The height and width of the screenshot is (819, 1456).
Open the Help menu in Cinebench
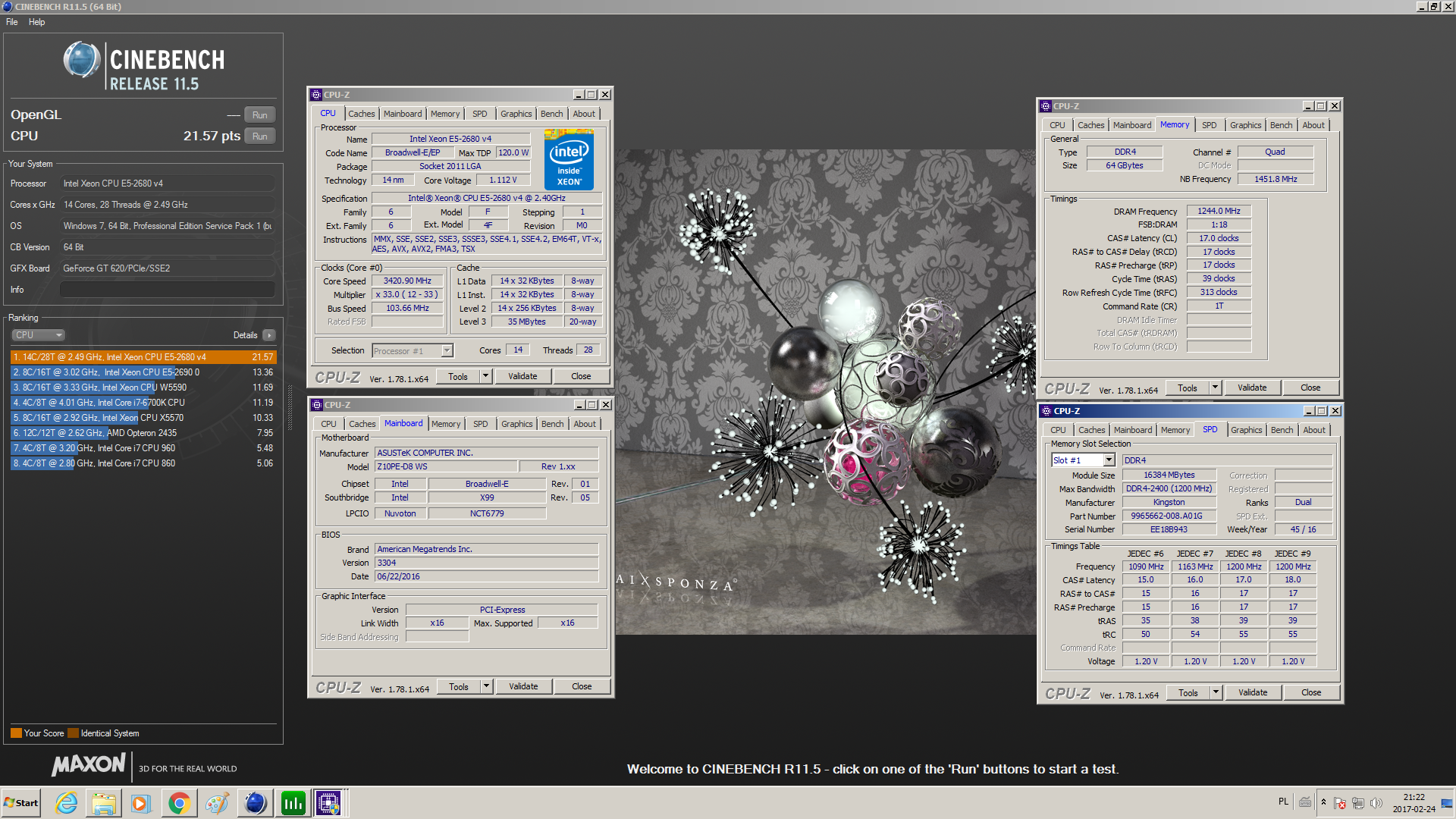(x=36, y=22)
